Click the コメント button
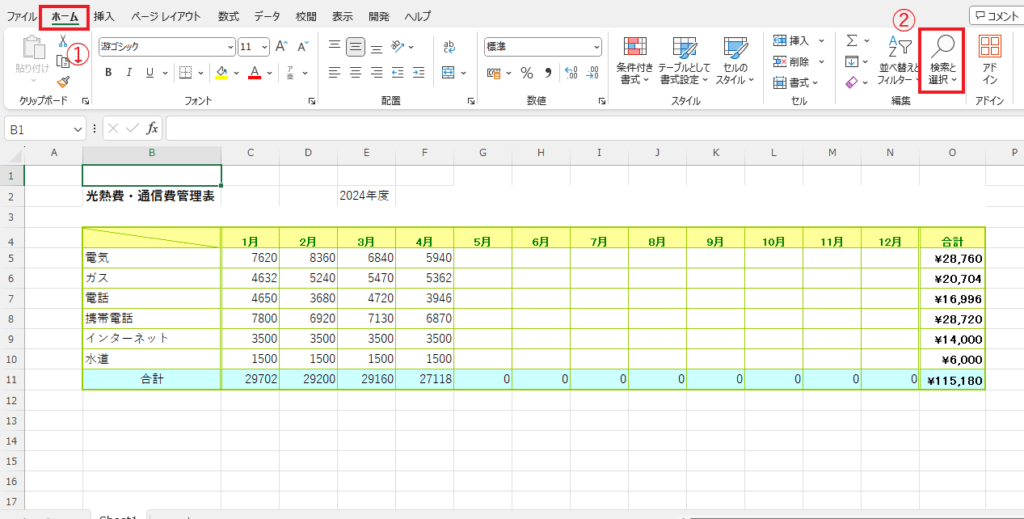Screen dimensions: 1024x519 click(x=995, y=16)
